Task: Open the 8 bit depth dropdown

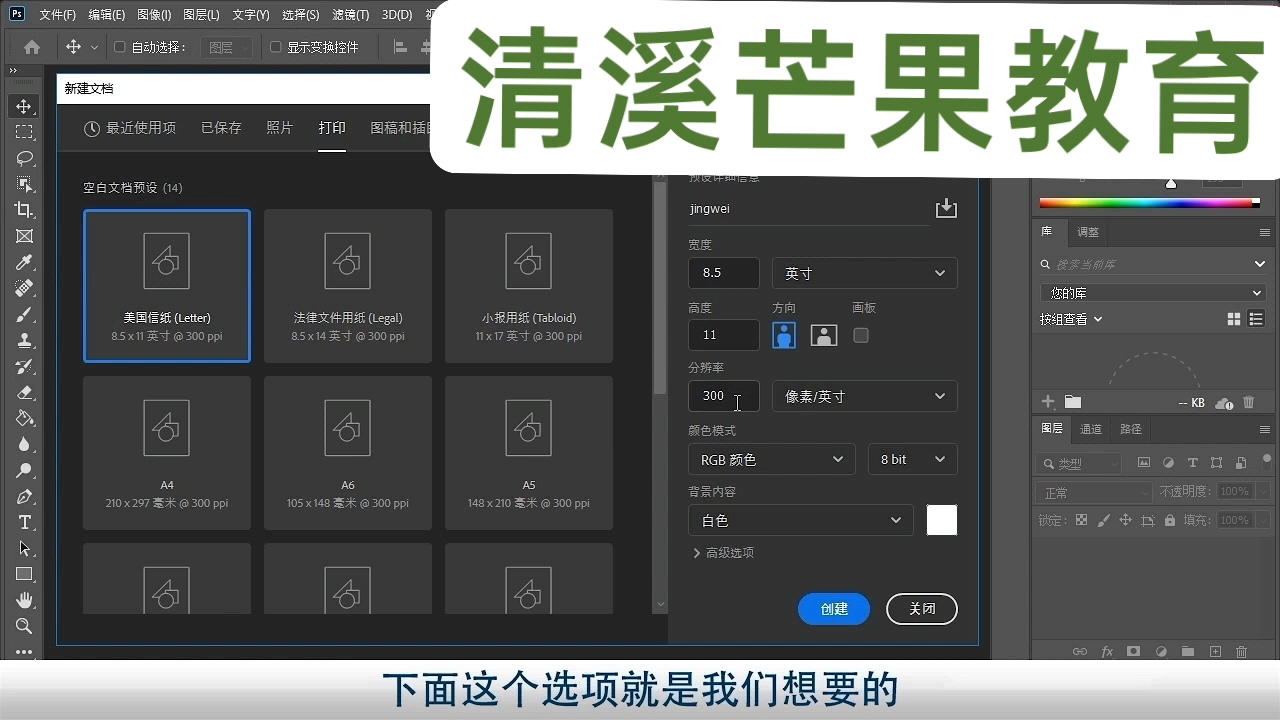Action: 912,459
